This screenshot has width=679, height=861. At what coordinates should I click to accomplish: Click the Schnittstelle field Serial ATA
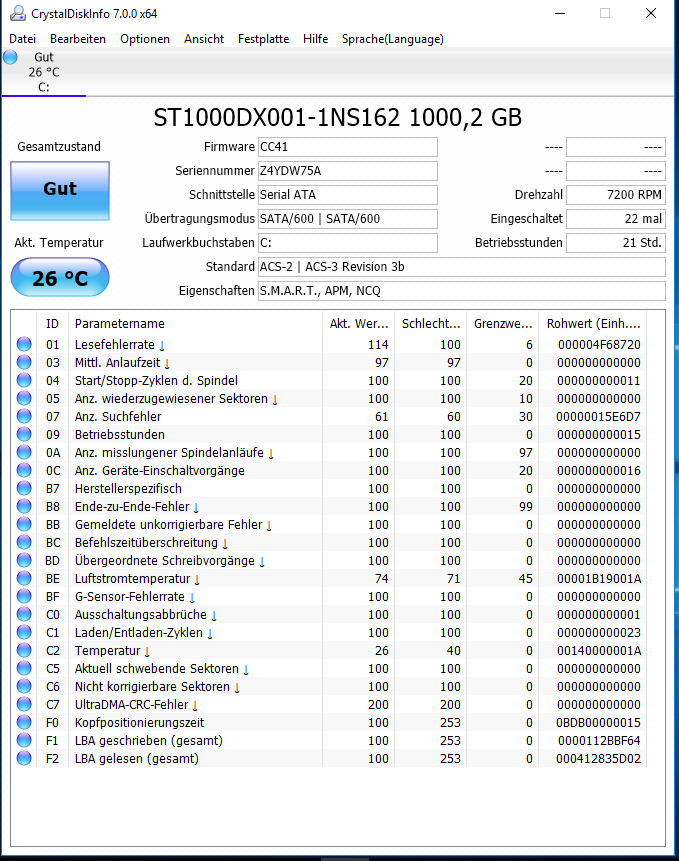click(348, 195)
